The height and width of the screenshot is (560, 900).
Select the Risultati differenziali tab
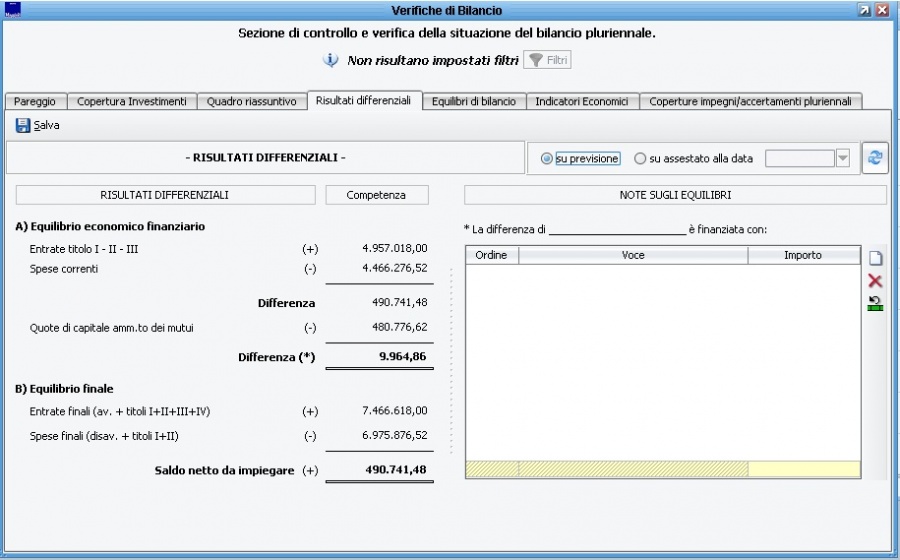coord(363,100)
